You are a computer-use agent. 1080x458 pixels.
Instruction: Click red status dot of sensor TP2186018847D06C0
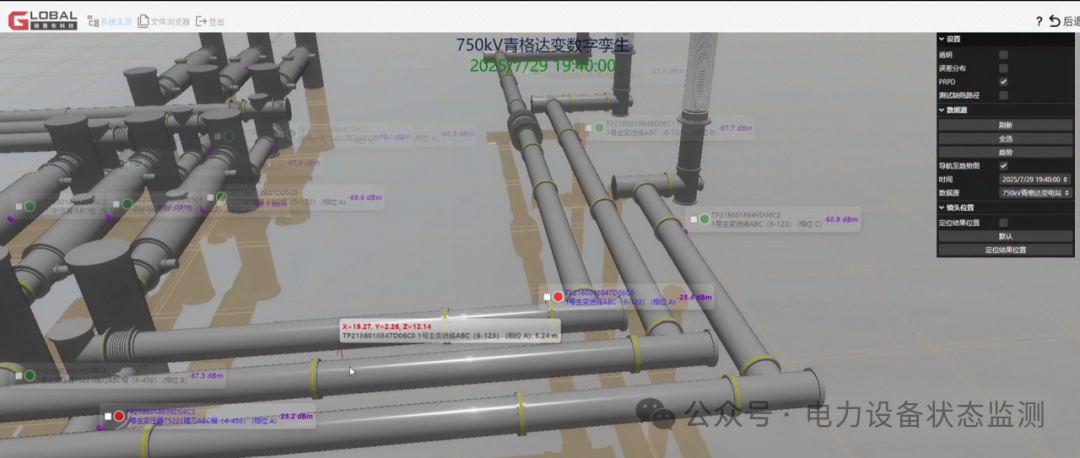(558, 297)
